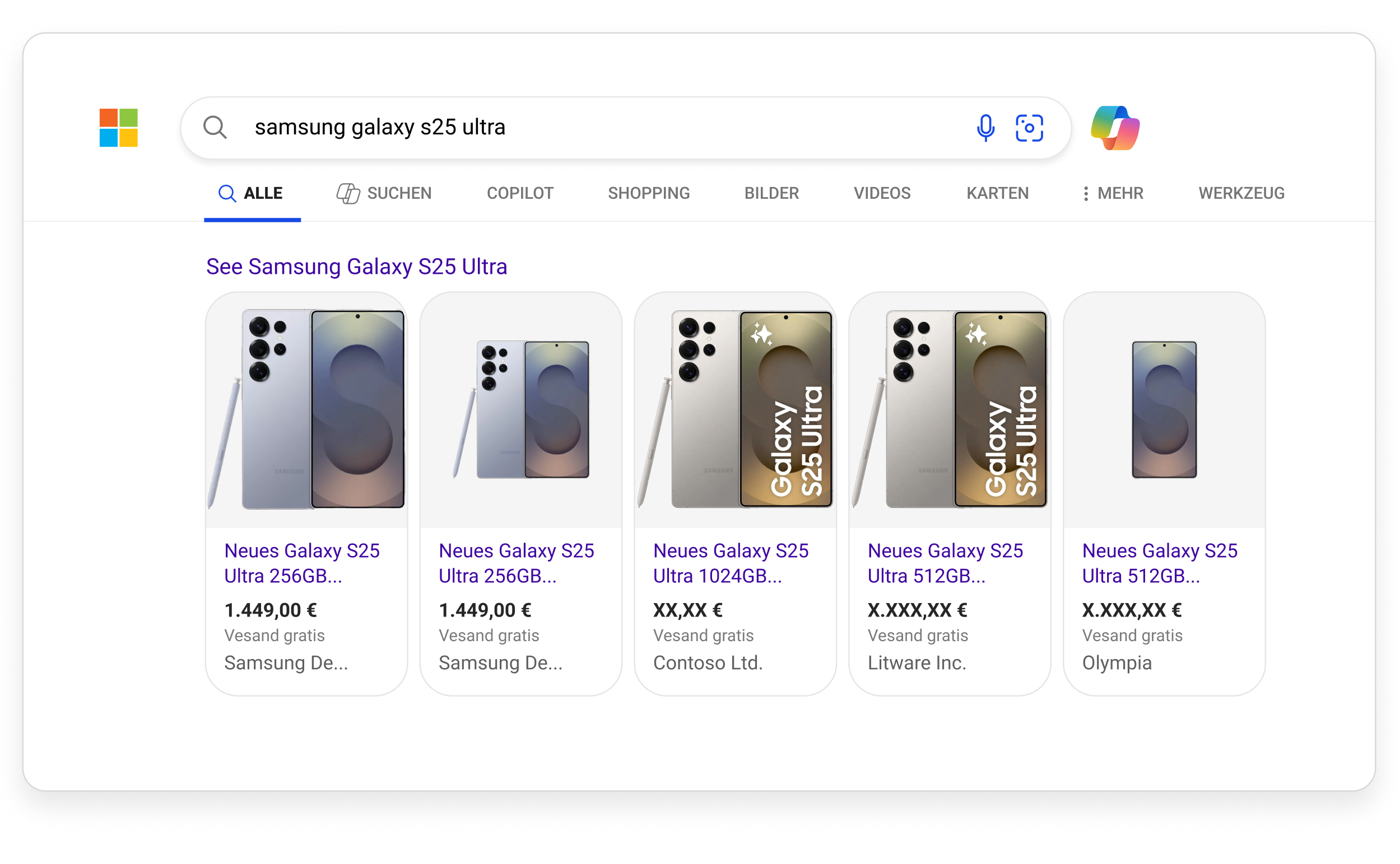1400x864 pixels.
Task: Open the 'See Samsung Galaxy S25 Ultra' link
Action: click(357, 267)
